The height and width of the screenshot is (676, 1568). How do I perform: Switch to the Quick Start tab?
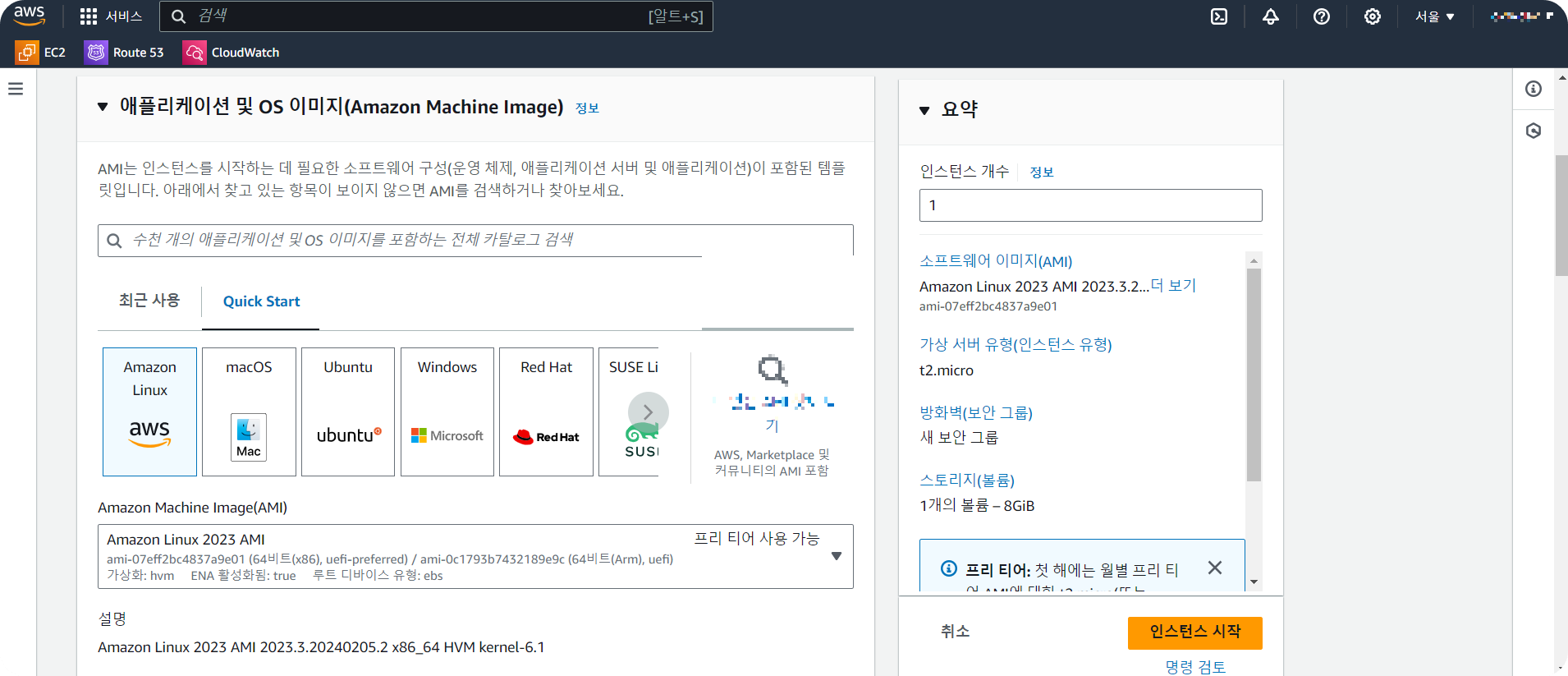click(x=261, y=301)
